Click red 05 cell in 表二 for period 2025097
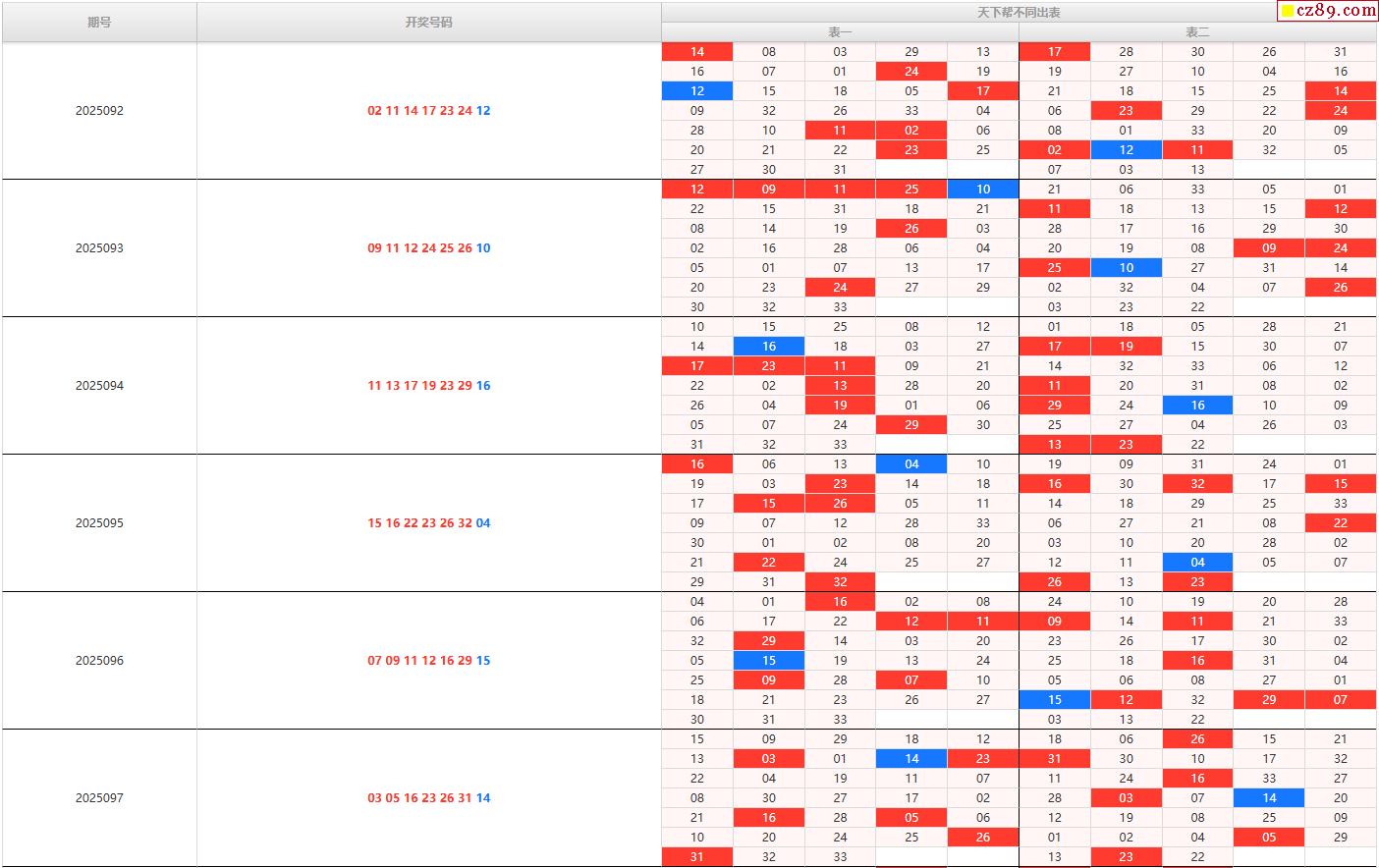The height and width of the screenshot is (868, 1379). [x=1269, y=838]
